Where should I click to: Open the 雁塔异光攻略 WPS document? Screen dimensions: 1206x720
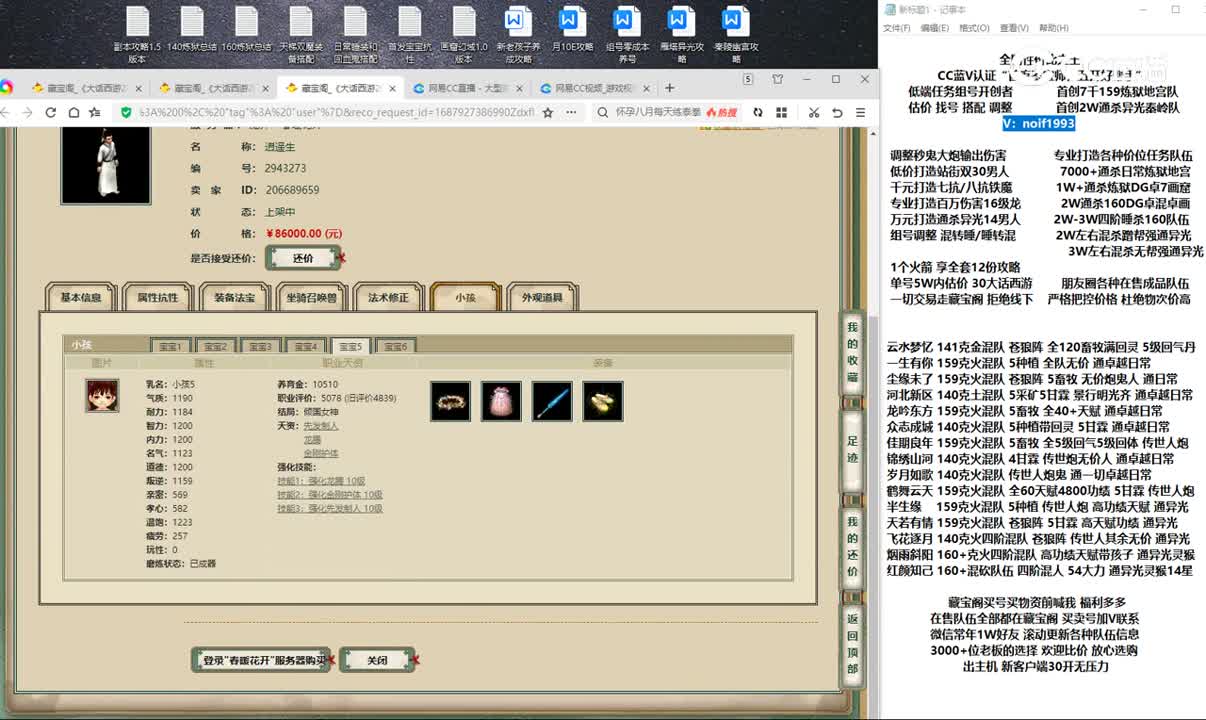click(x=681, y=34)
